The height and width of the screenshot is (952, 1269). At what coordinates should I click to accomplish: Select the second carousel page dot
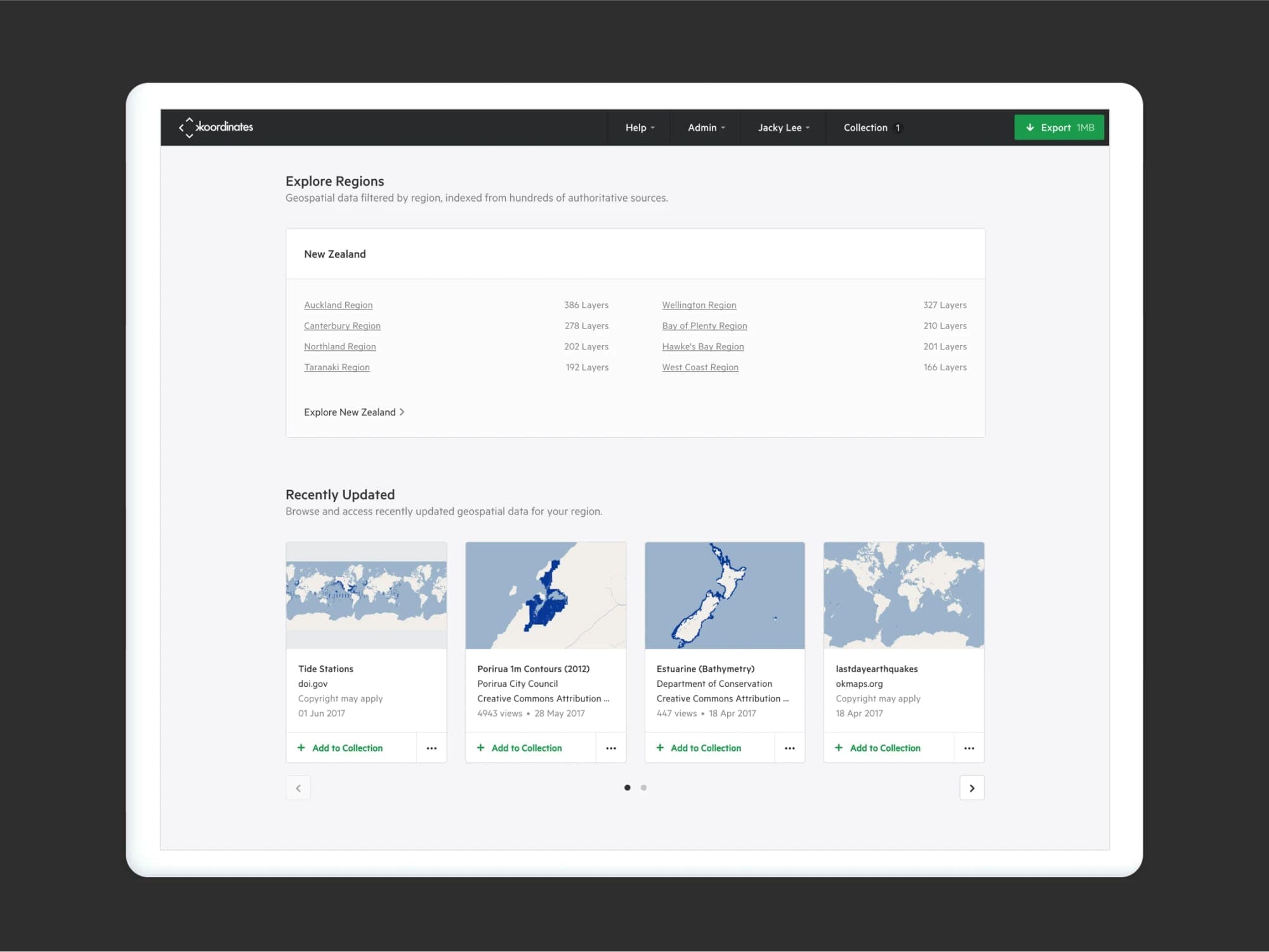tap(643, 788)
